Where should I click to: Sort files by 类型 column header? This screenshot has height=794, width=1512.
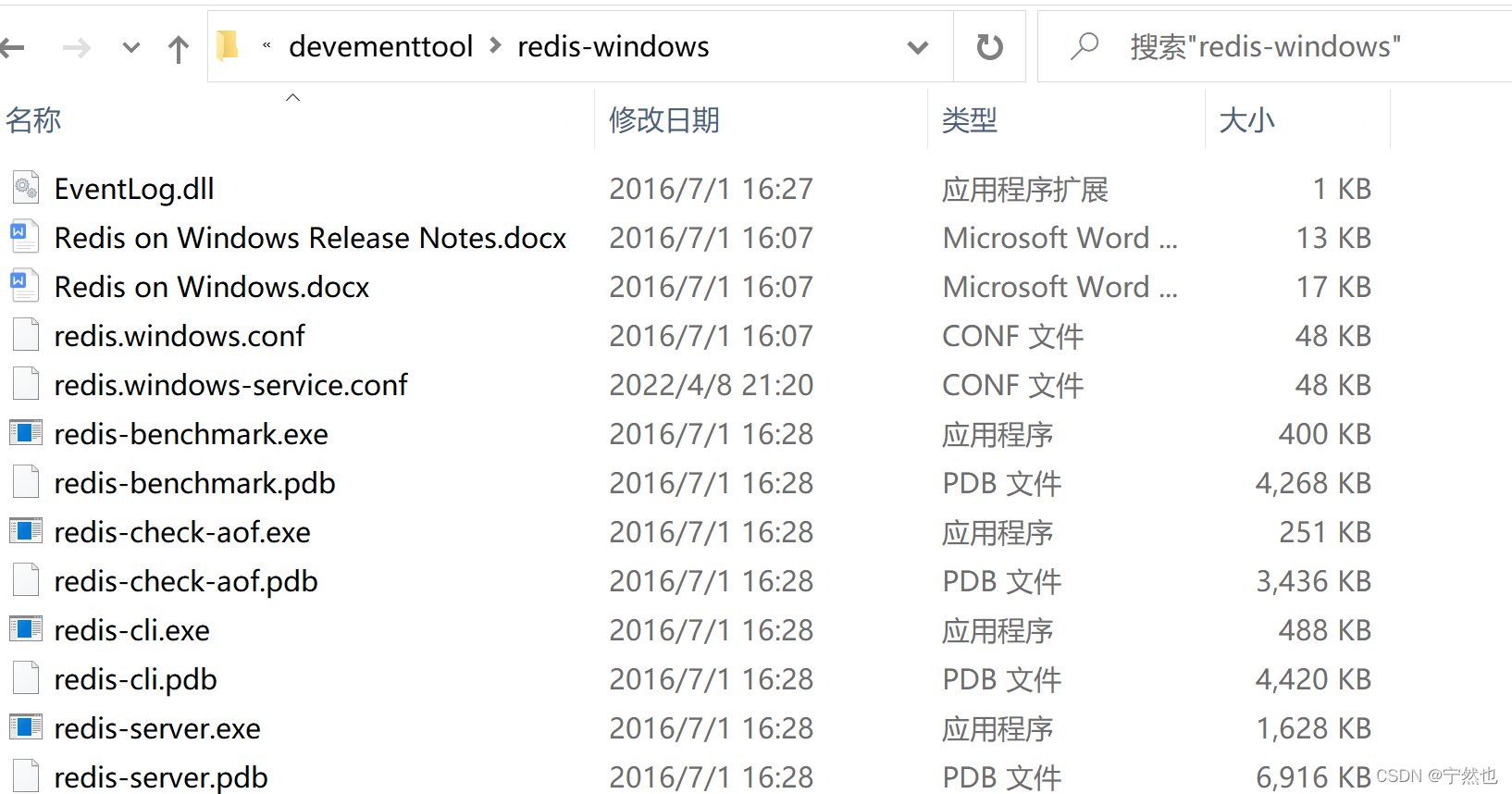969,120
